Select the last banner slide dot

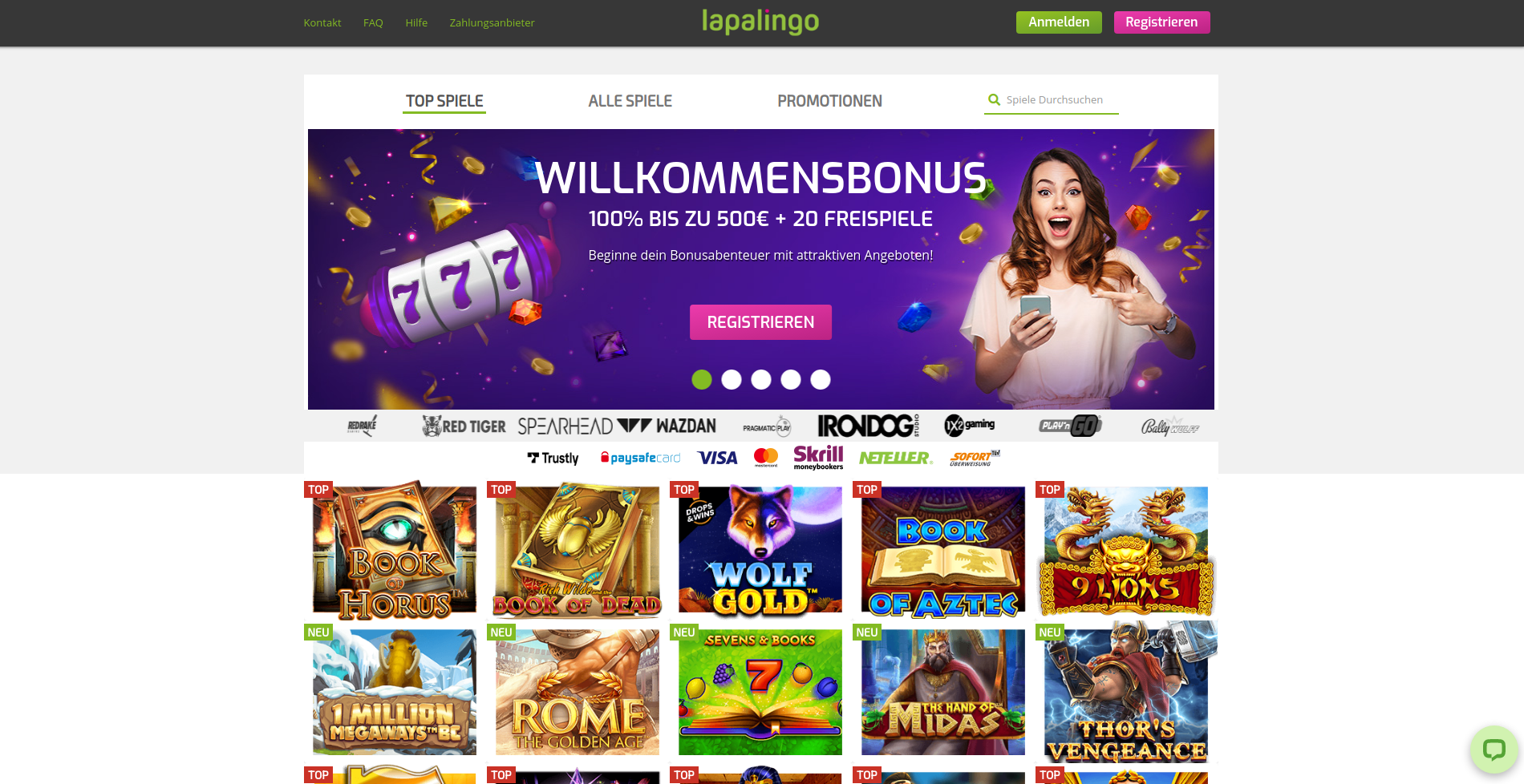coord(821,379)
